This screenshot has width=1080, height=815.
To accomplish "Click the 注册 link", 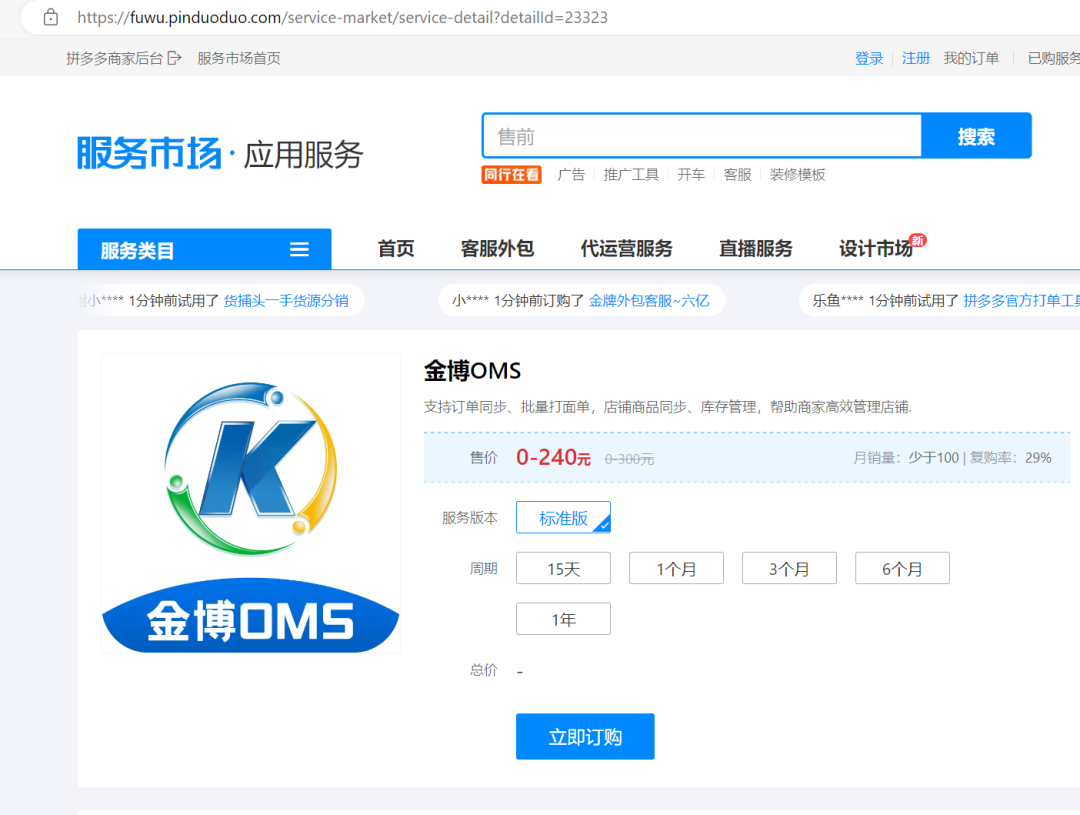I will tap(915, 59).
